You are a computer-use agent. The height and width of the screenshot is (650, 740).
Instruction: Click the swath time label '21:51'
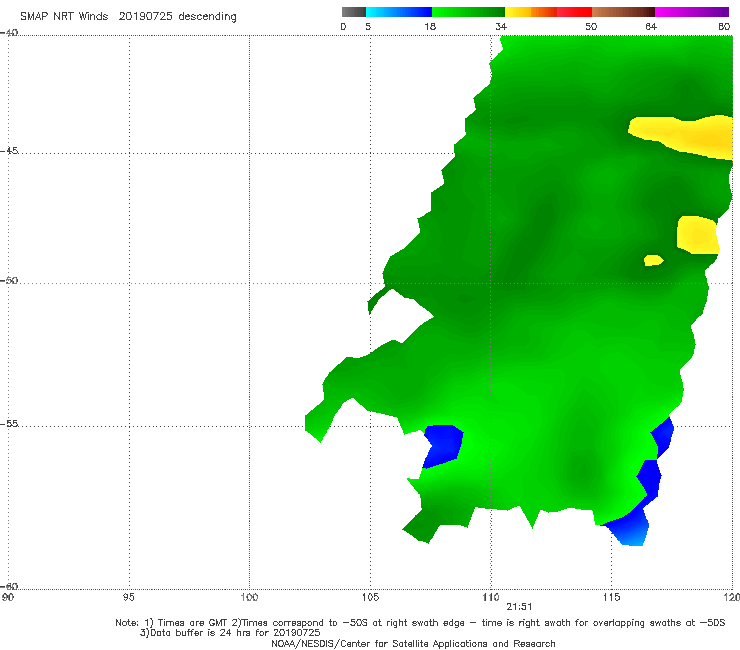tap(519, 607)
